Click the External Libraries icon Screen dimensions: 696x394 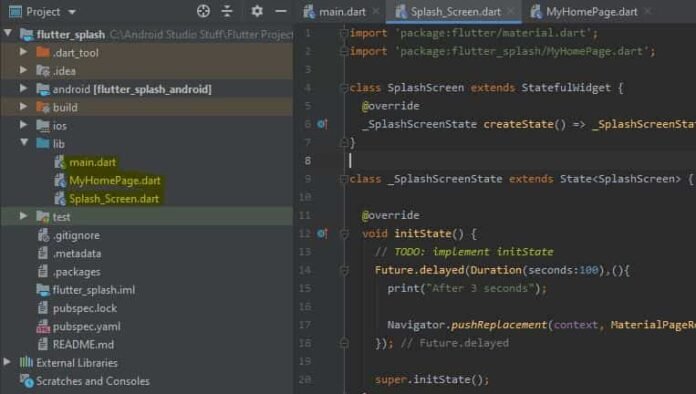[26, 362]
